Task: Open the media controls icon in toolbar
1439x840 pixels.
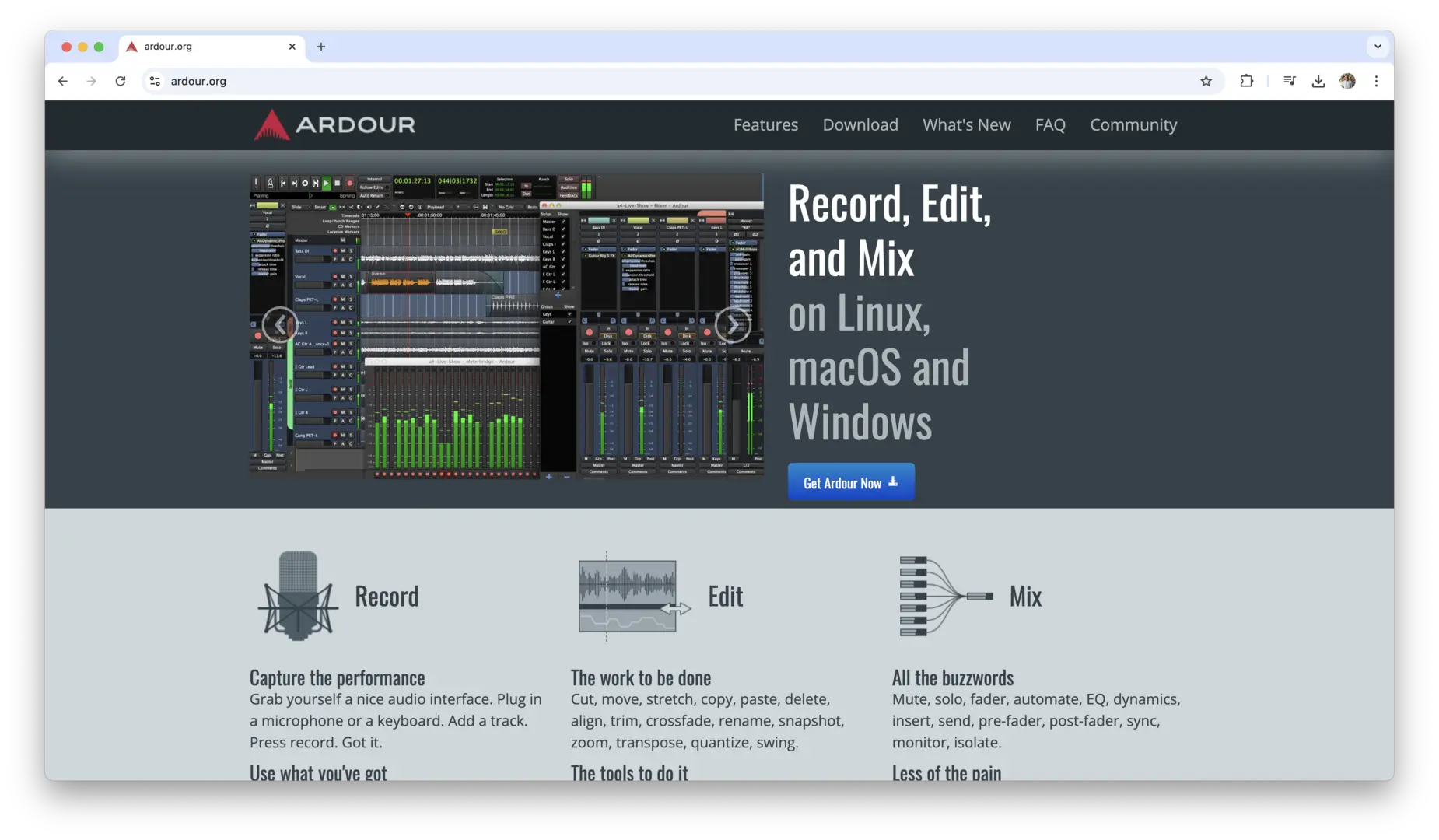Action: pos(1290,81)
